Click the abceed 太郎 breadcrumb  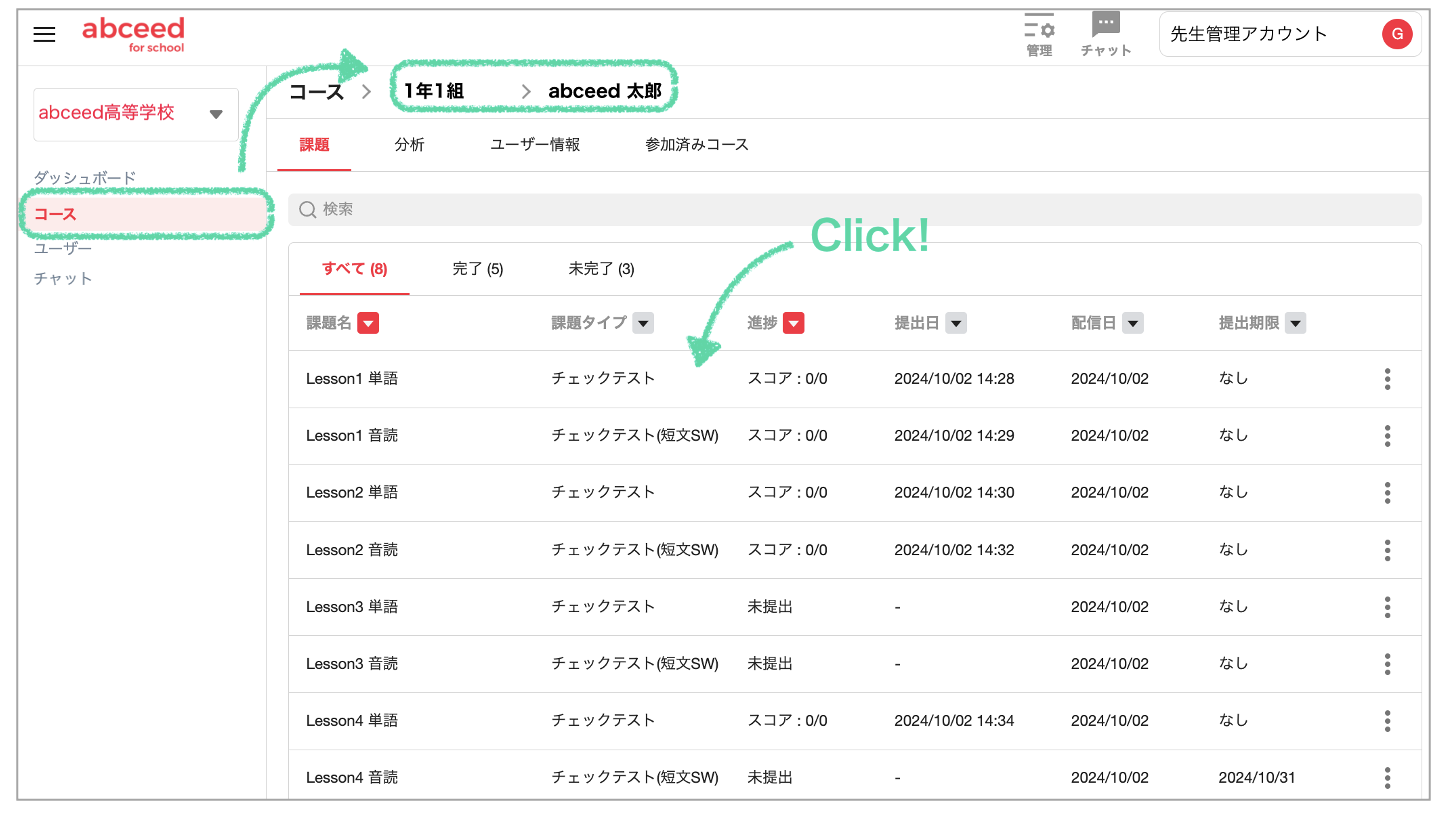605,91
